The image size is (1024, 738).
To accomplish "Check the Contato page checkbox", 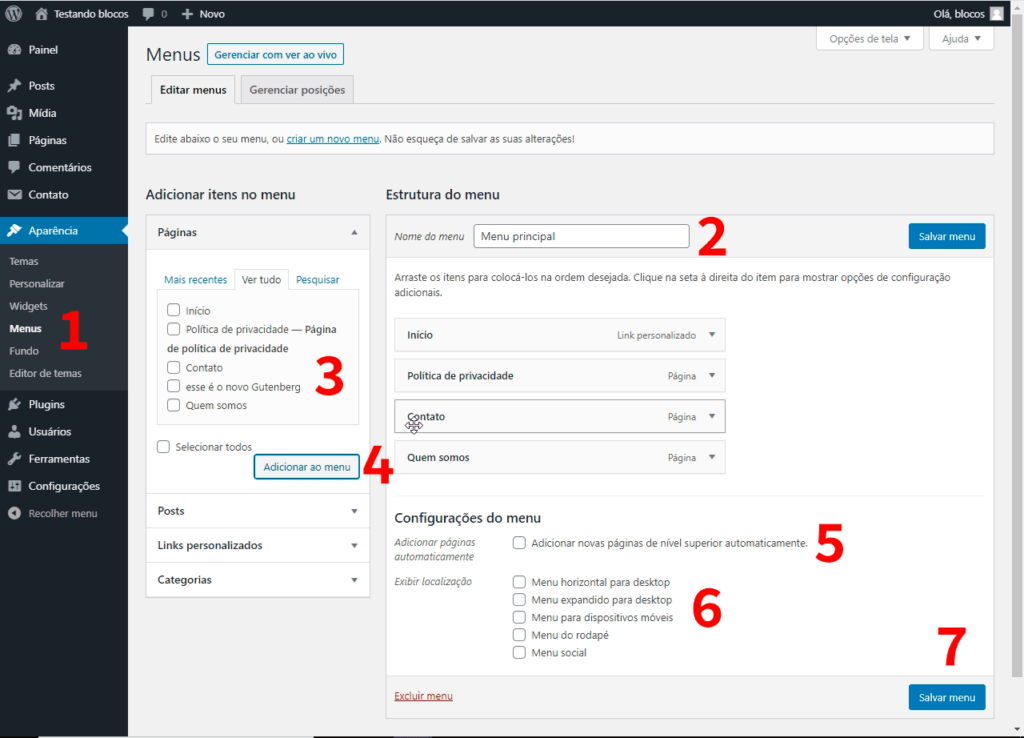I will point(174,367).
